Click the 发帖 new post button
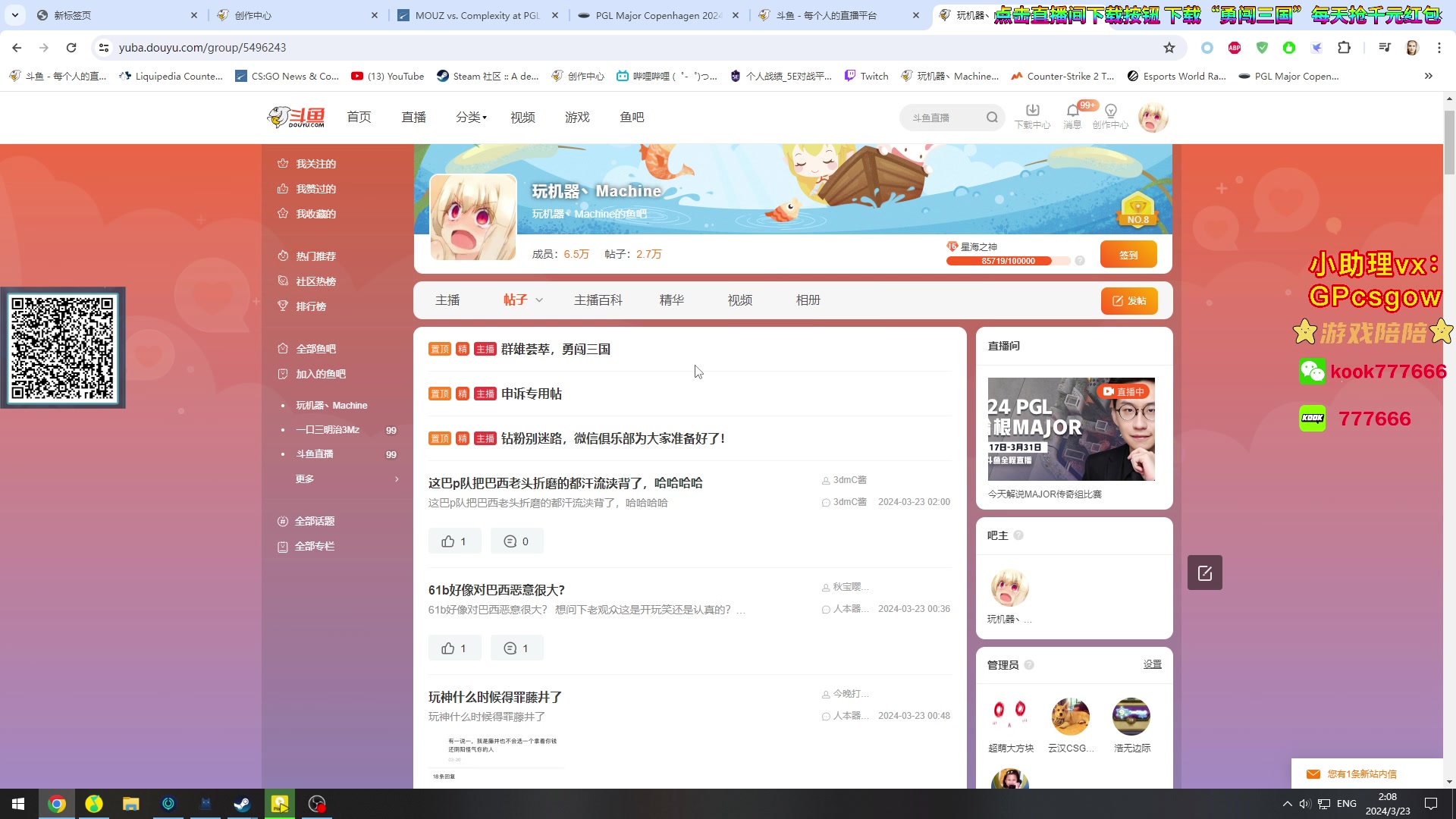The height and width of the screenshot is (819, 1456). click(1129, 301)
